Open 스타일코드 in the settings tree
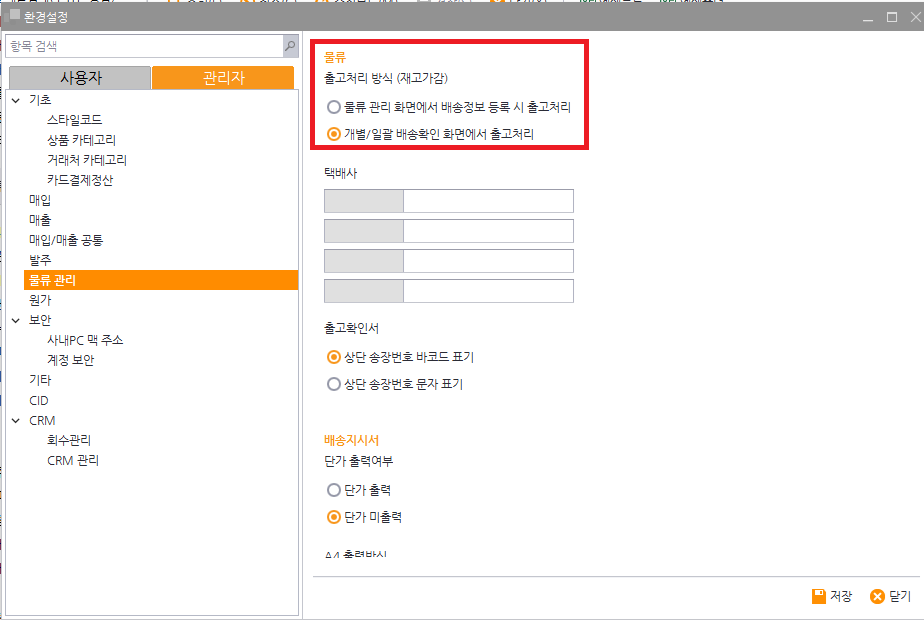924x620 pixels. pyautogui.click(x=74, y=120)
